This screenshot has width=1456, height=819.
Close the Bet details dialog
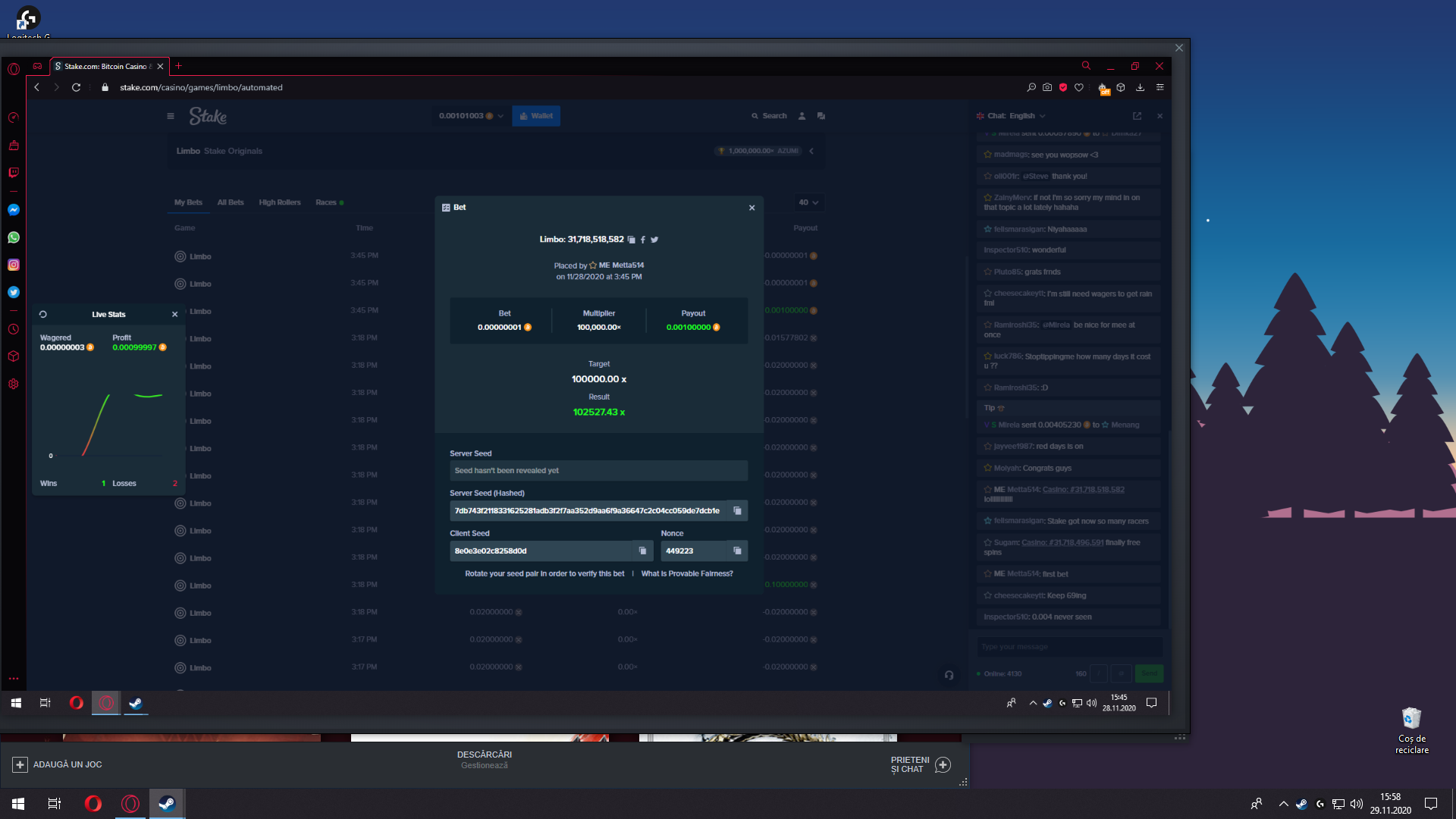752,208
